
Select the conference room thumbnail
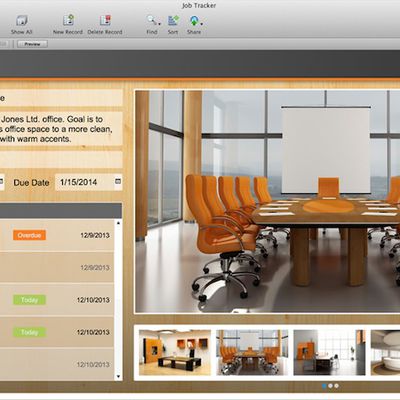(x=252, y=352)
